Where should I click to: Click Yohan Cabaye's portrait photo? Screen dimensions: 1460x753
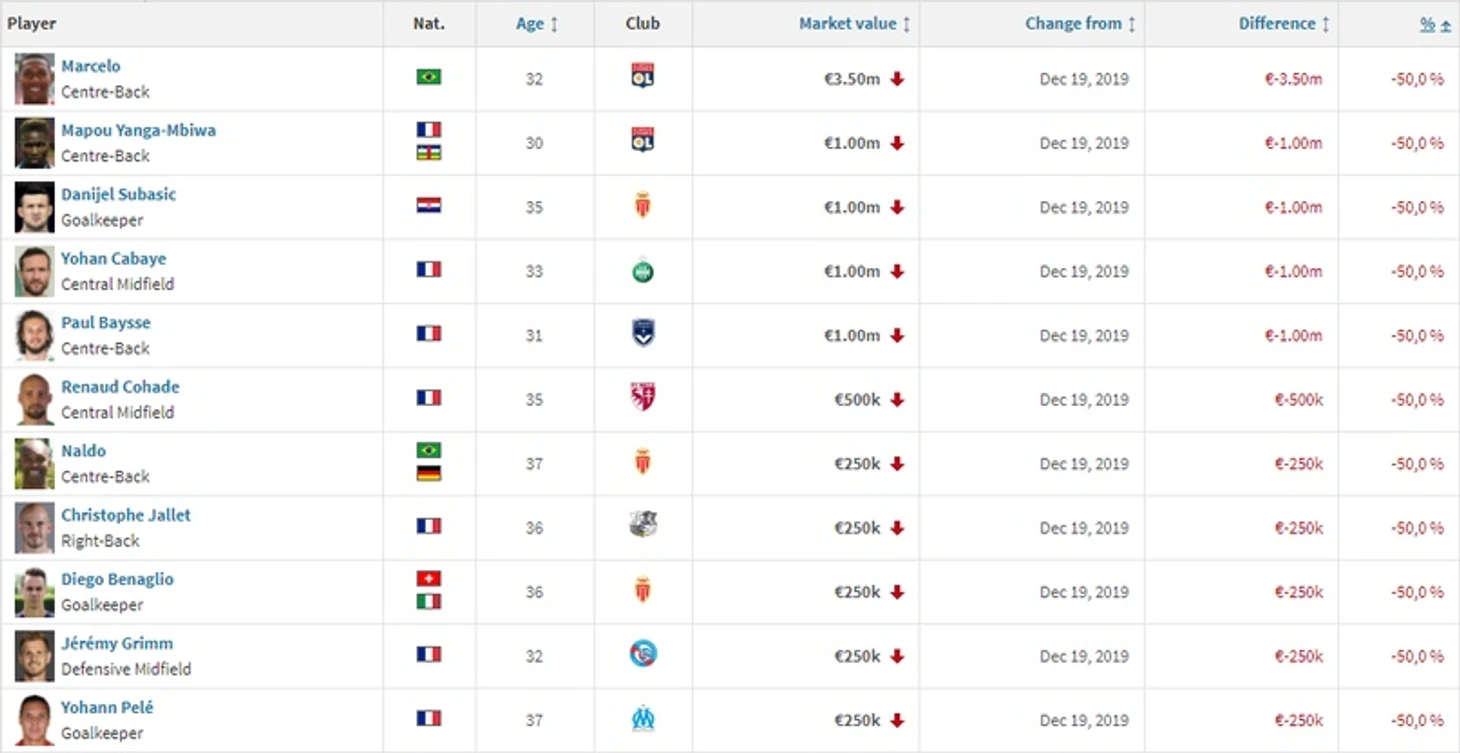(x=35, y=271)
